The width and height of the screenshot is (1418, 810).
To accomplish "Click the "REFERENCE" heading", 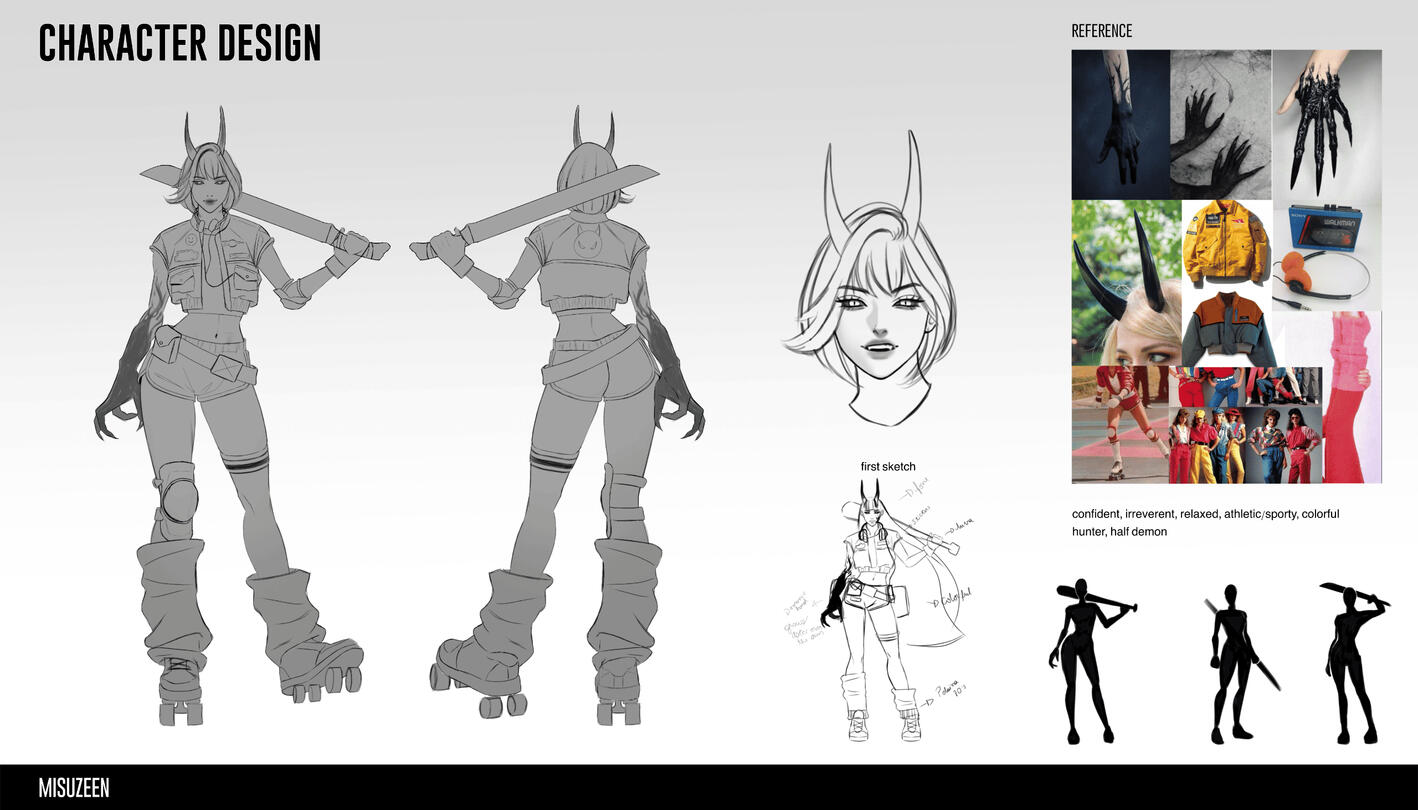I will click(1102, 31).
